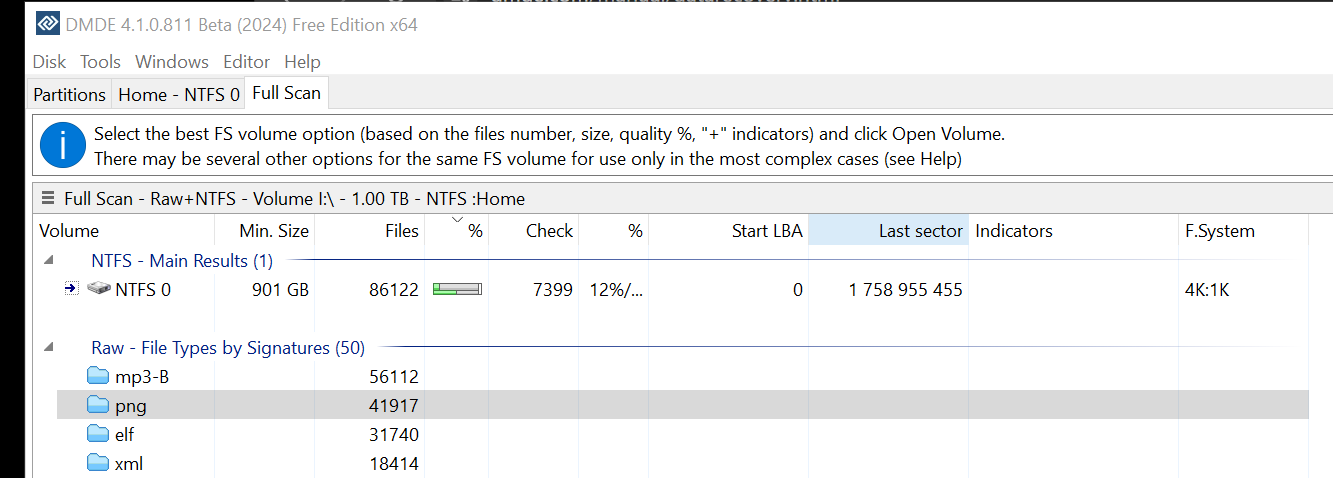Open the Disk menu
The width and height of the screenshot is (1333, 478).
click(49, 62)
